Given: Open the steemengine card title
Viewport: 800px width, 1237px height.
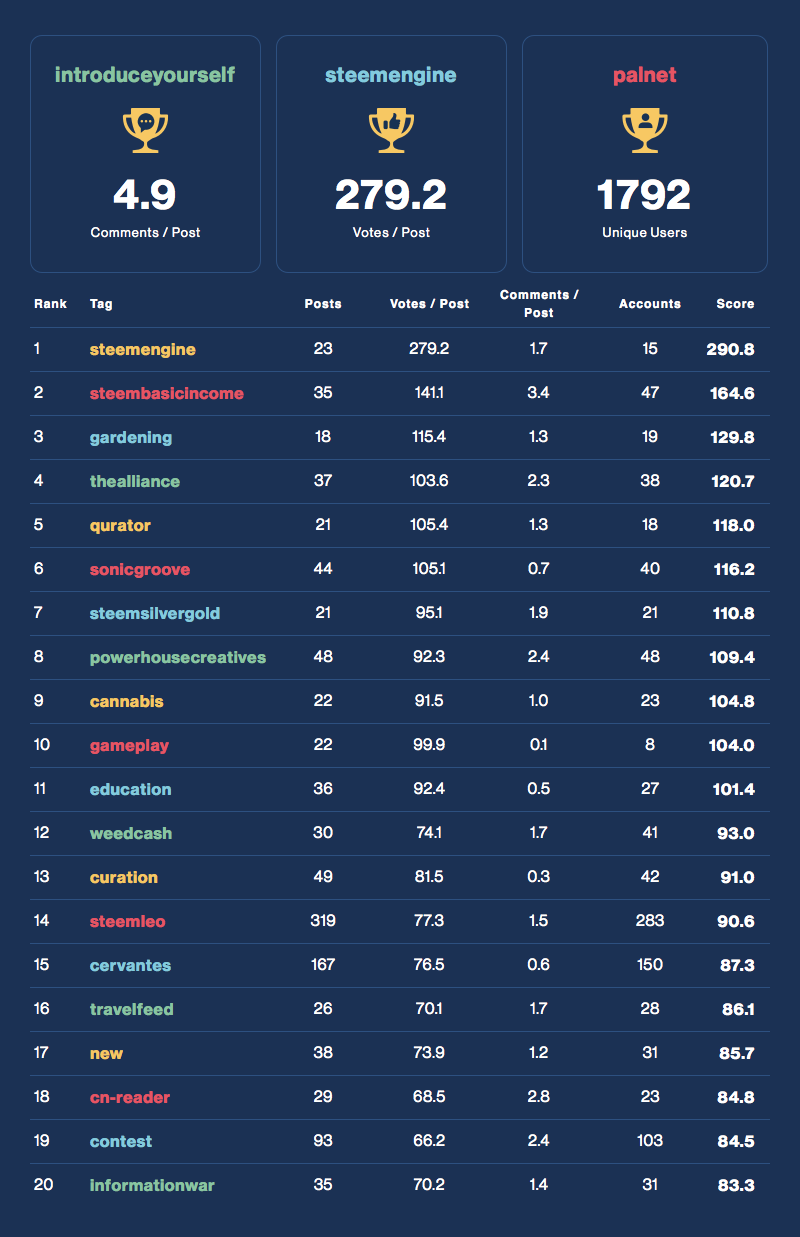Looking at the screenshot, I should click(x=391, y=75).
